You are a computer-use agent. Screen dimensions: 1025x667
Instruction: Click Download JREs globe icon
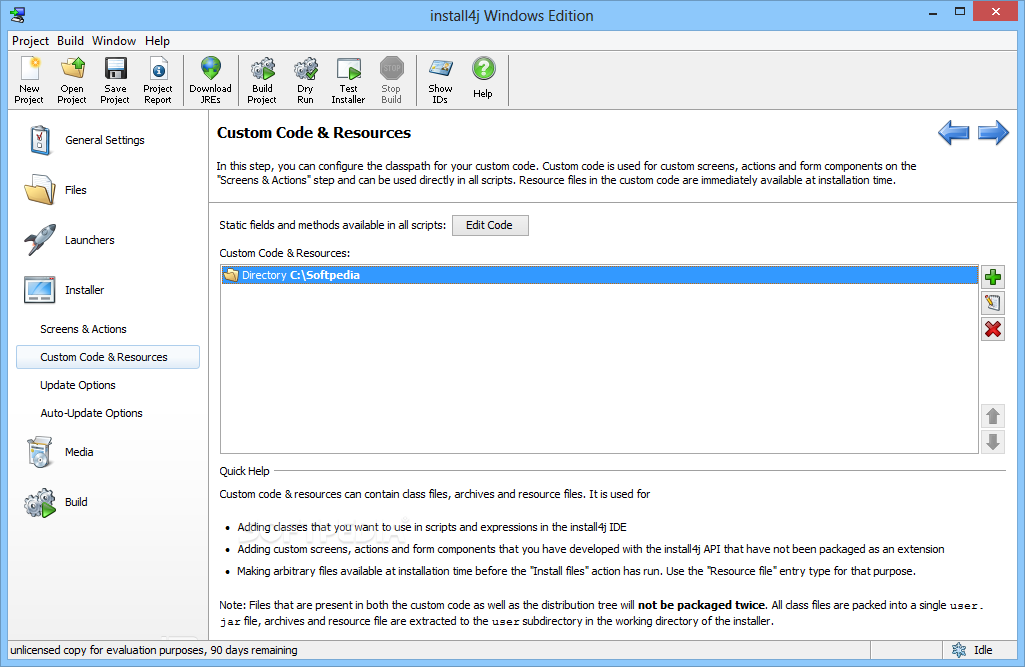point(210,80)
